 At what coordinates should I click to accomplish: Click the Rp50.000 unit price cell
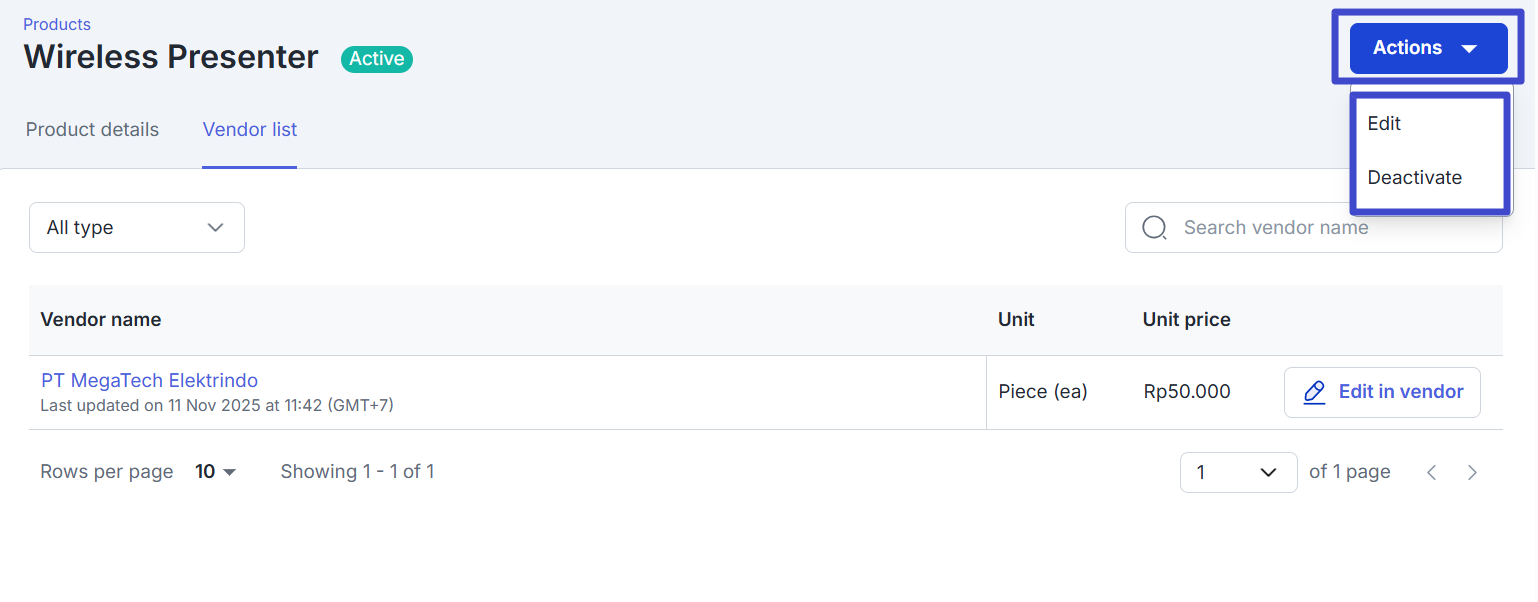pos(1187,392)
